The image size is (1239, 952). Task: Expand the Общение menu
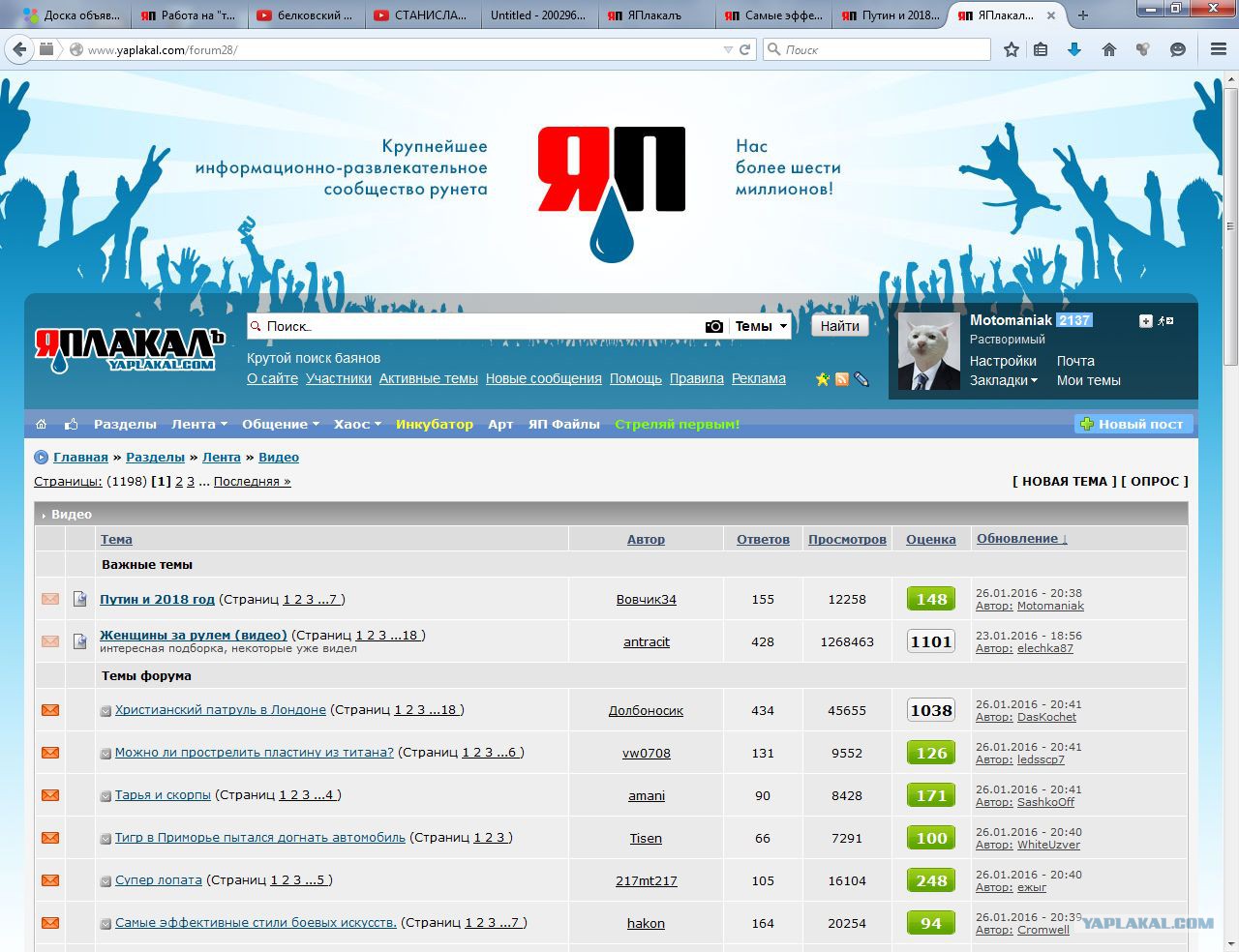coord(281,424)
